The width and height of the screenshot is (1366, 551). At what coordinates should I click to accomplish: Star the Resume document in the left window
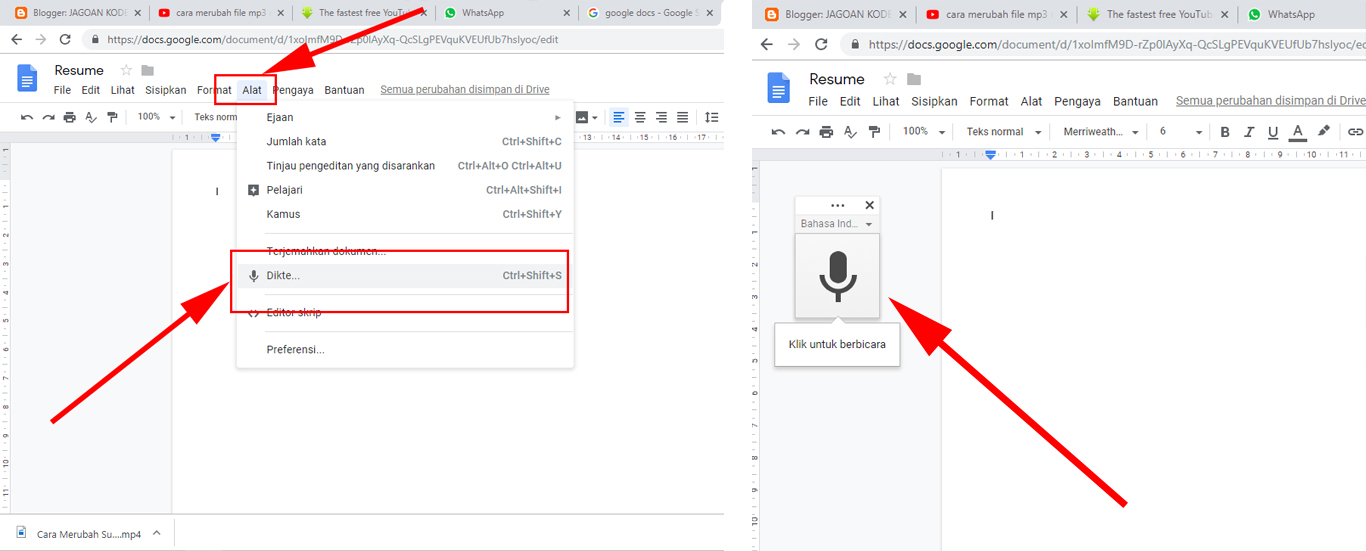[x=126, y=70]
